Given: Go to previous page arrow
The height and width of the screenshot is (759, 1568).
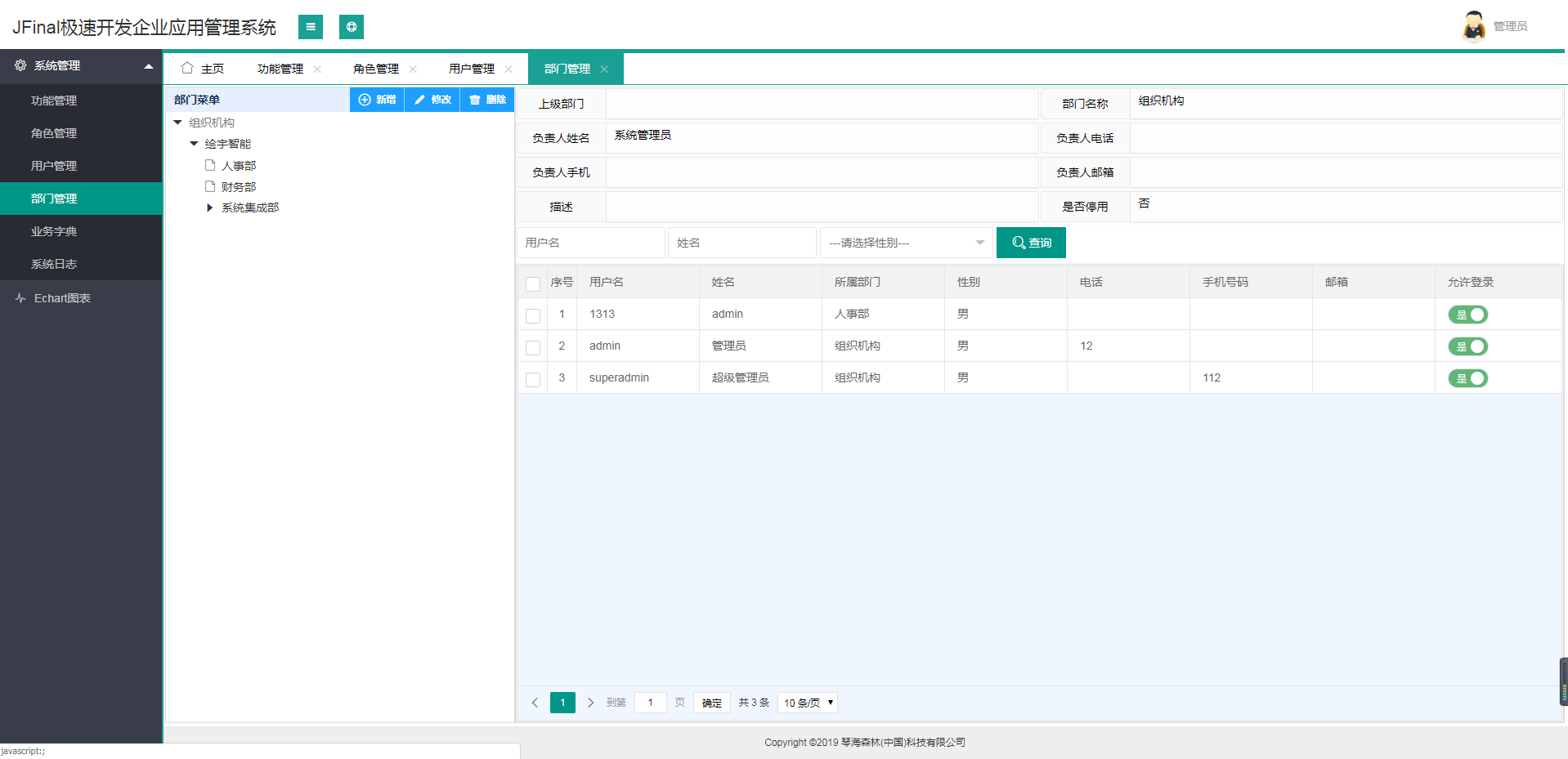Looking at the screenshot, I should [535, 703].
